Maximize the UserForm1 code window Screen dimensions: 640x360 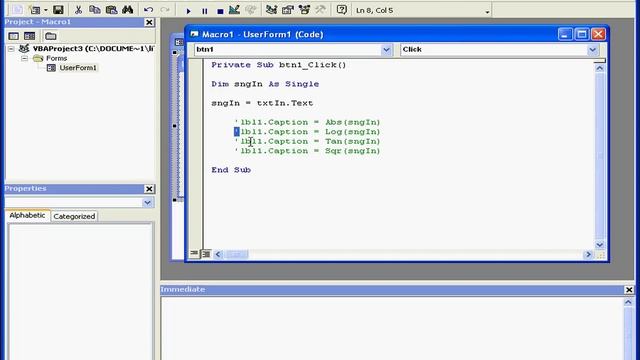point(582,34)
